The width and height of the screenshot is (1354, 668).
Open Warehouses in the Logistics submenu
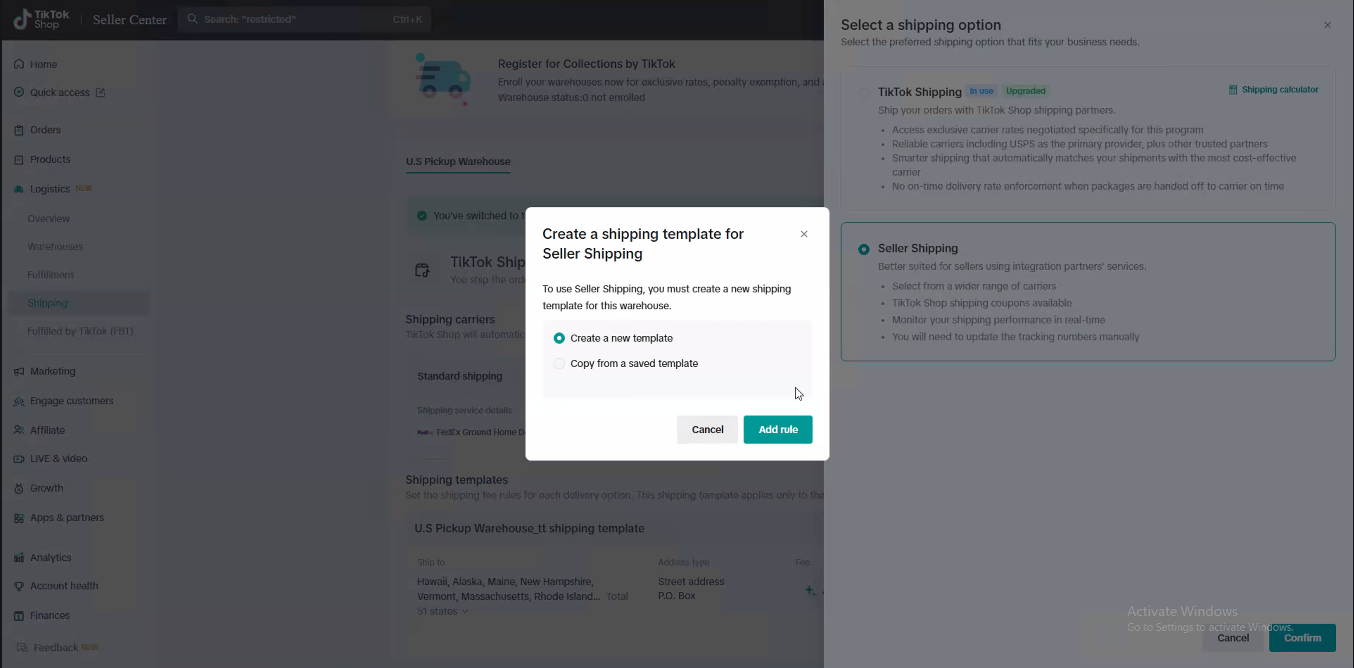55,247
